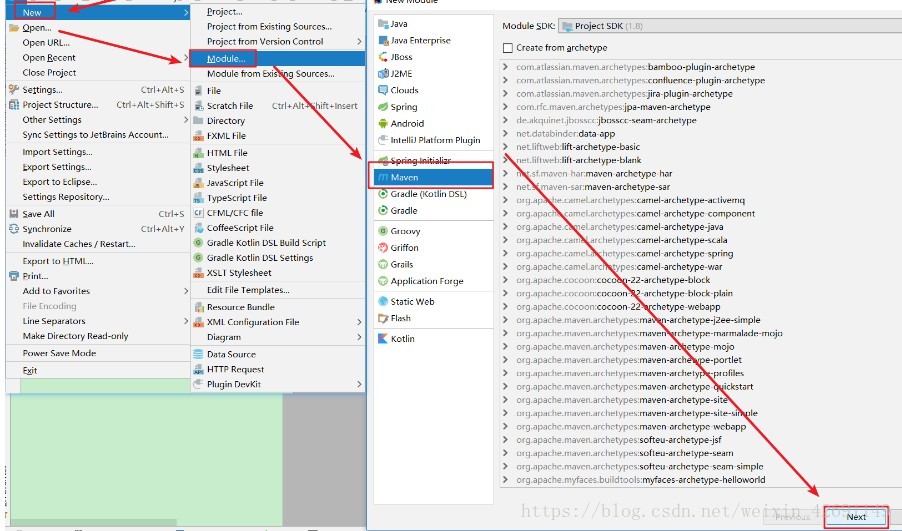Select Exit from File menu
The image size is (902, 531).
(x=98, y=370)
